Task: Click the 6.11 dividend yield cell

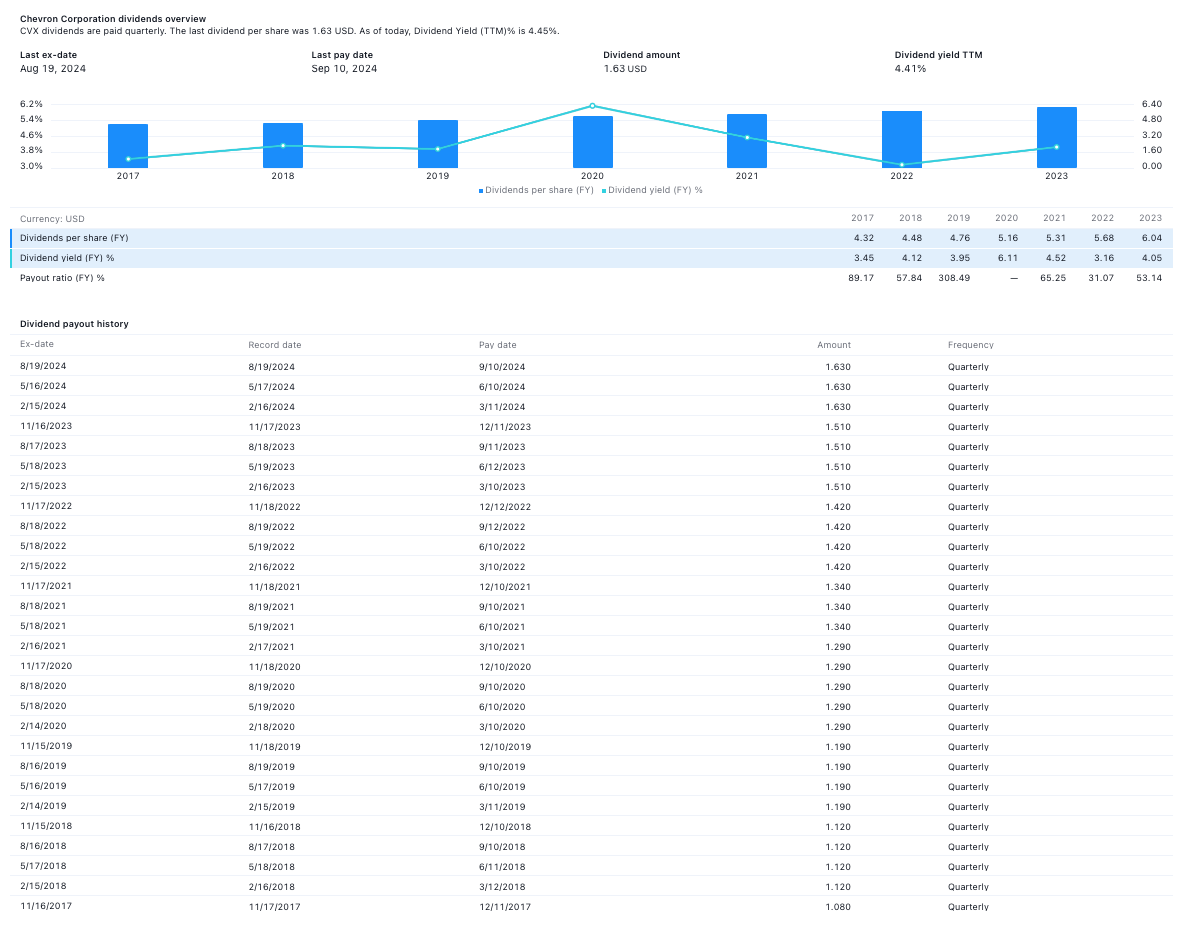Action: 1007,258
